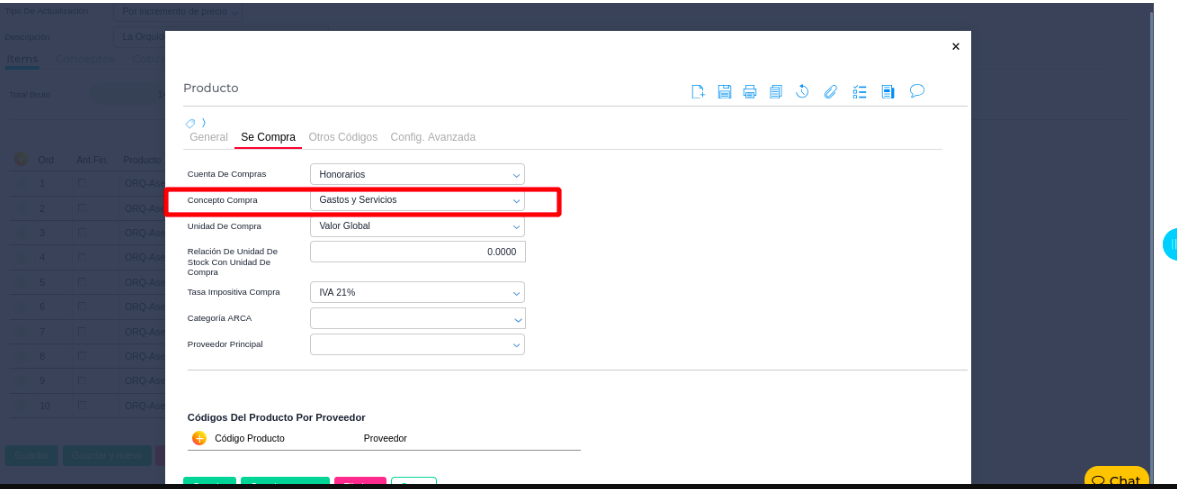Open the Proveedor Principal dropdown
Image resolution: width=1177 pixels, height=489 pixels.
417,344
